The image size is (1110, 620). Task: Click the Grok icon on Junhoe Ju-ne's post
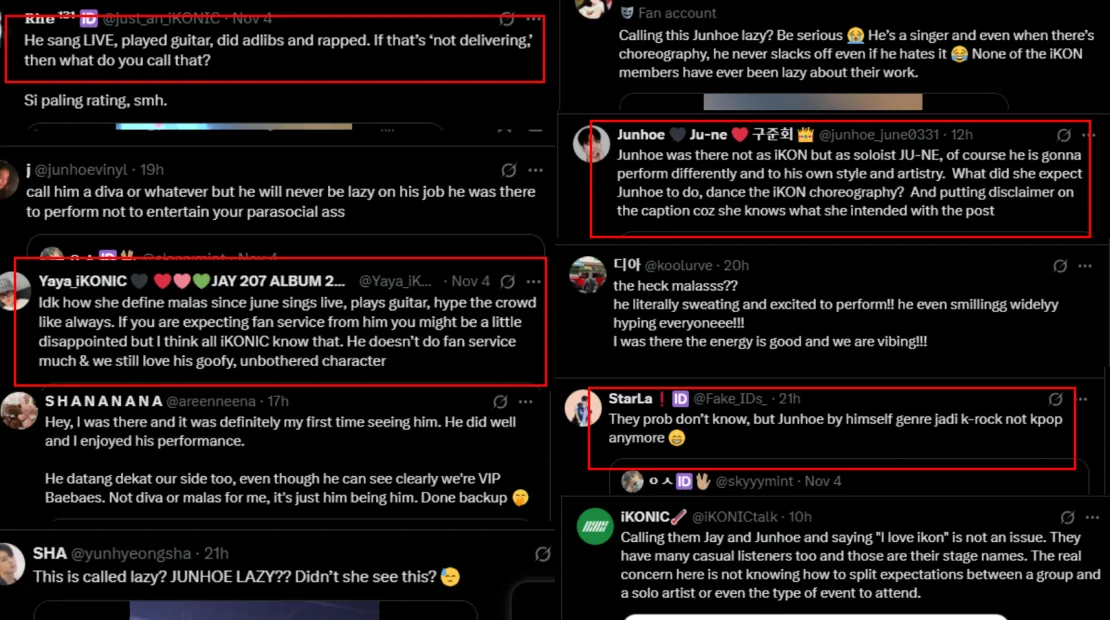(1064, 135)
